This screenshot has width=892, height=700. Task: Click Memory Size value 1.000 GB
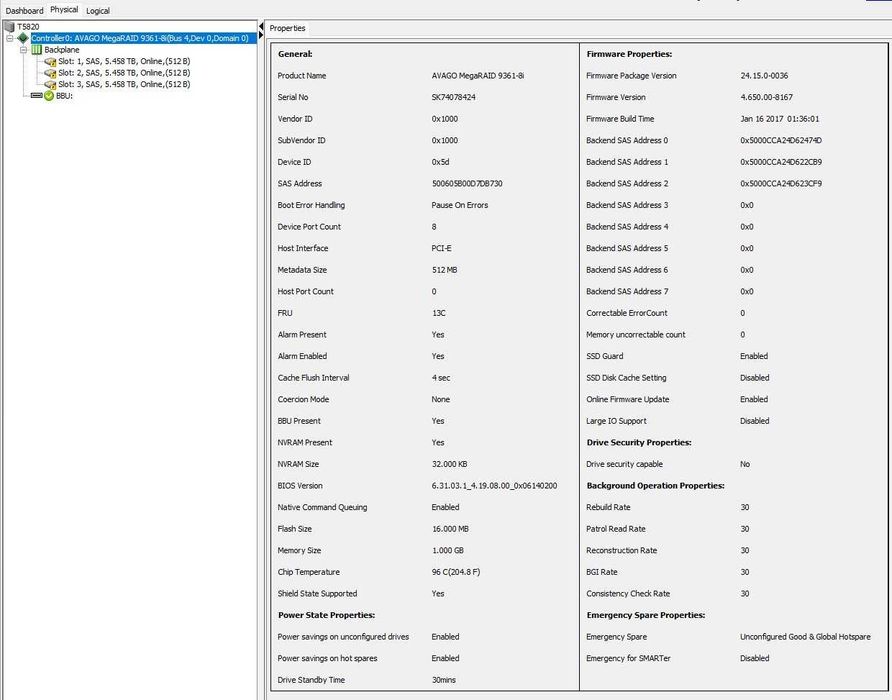pyautogui.click(x=448, y=551)
